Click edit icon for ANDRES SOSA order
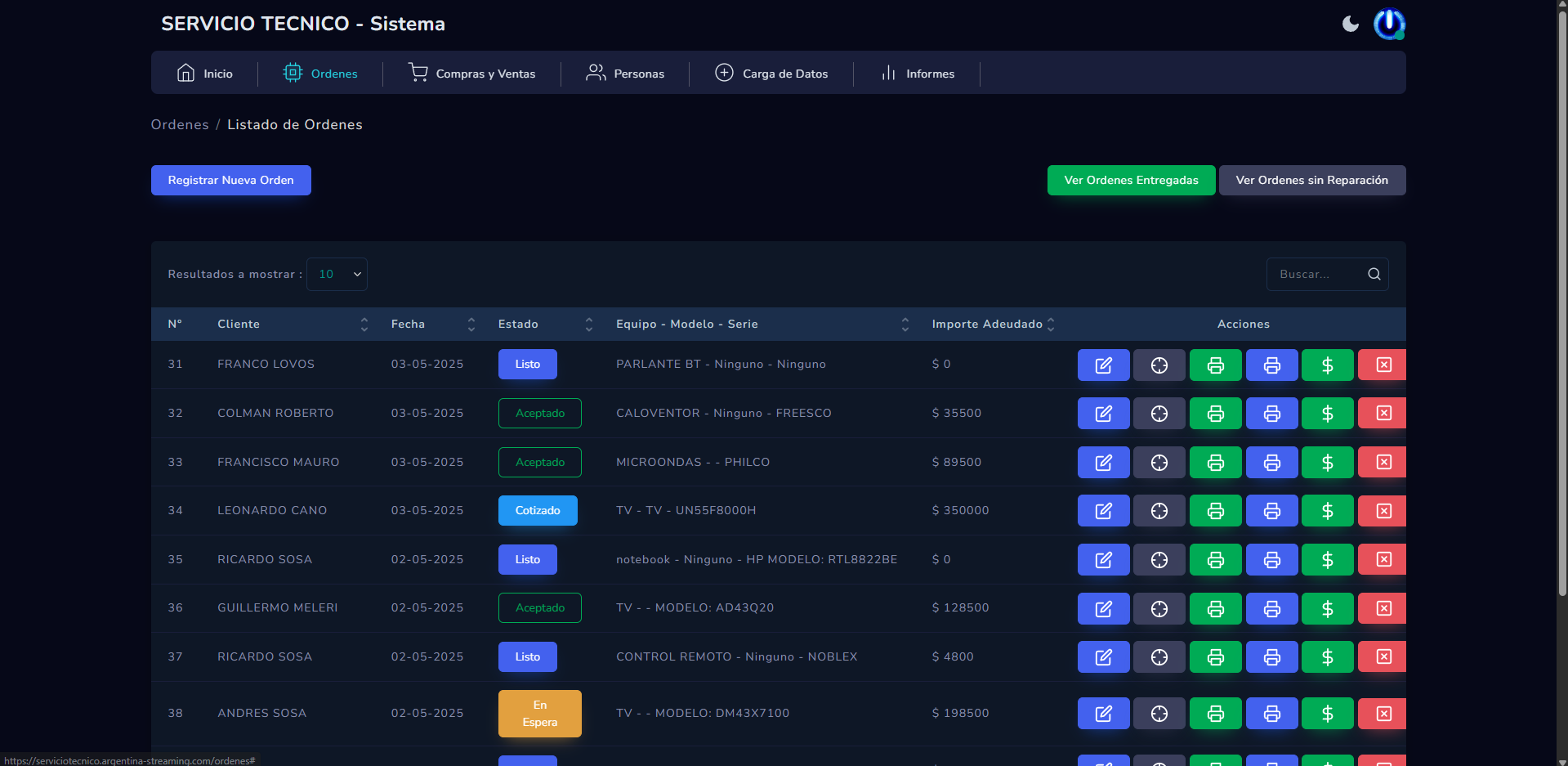 pos(1103,714)
